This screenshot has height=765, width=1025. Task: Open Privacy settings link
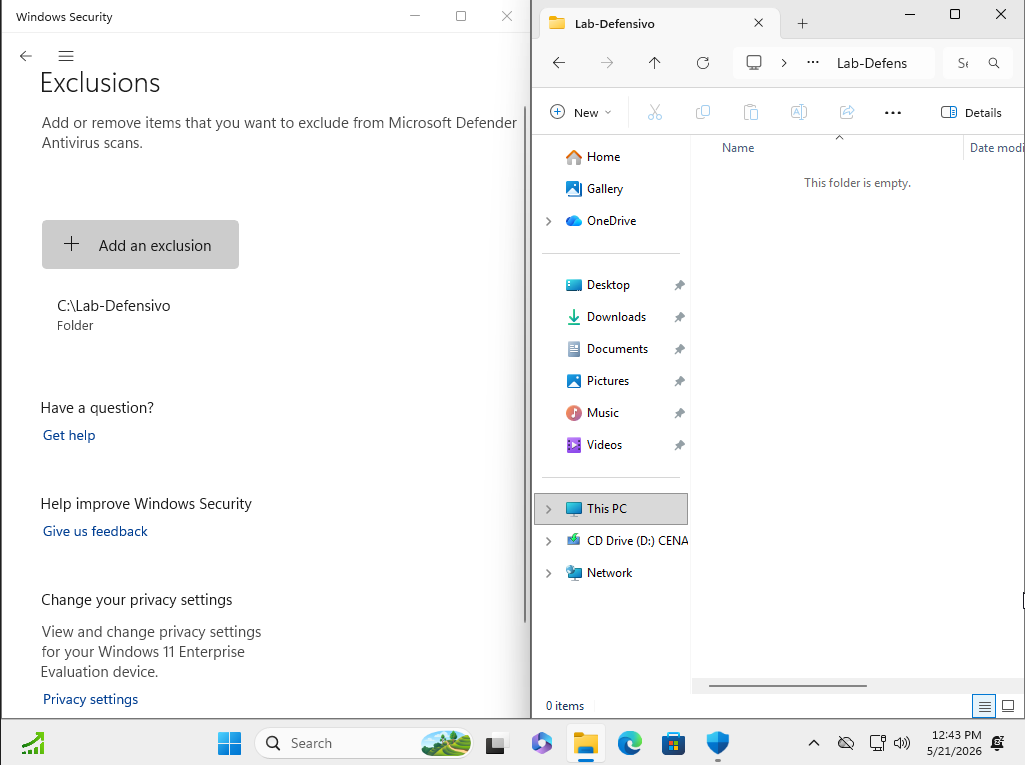point(91,700)
